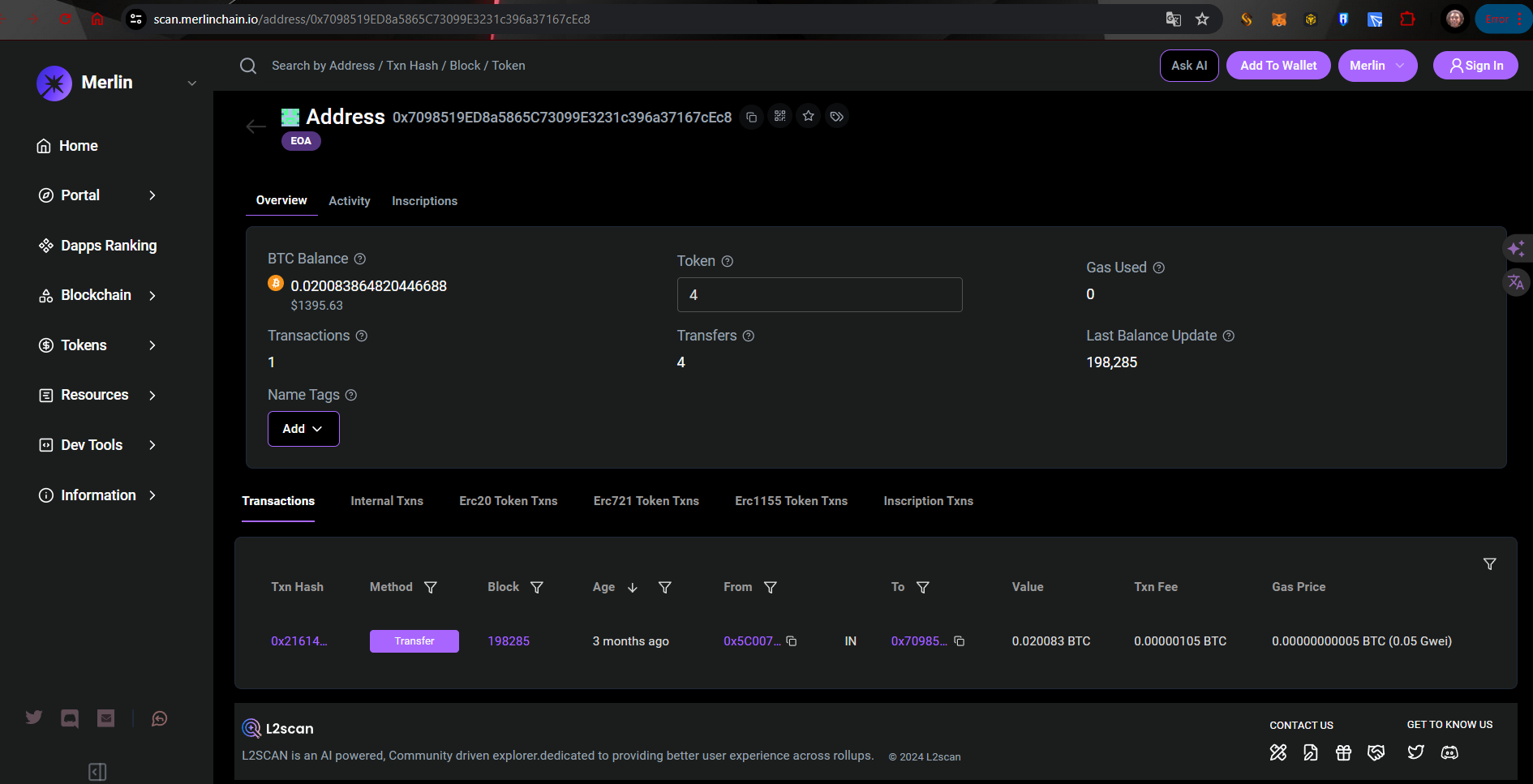
Task: Click the tag label icon beside address
Action: point(837,117)
